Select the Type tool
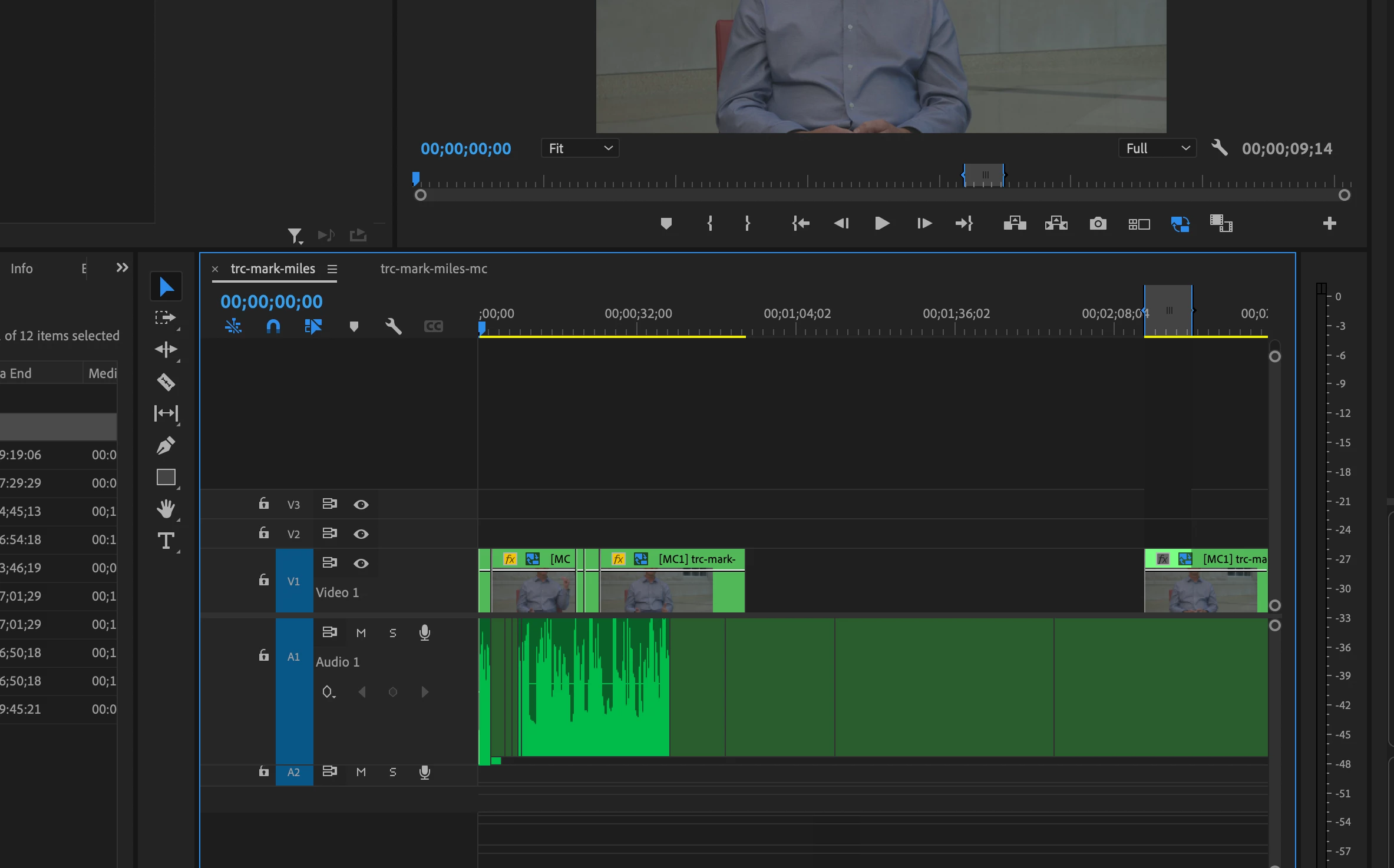This screenshot has width=1394, height=868. [166, 541]
